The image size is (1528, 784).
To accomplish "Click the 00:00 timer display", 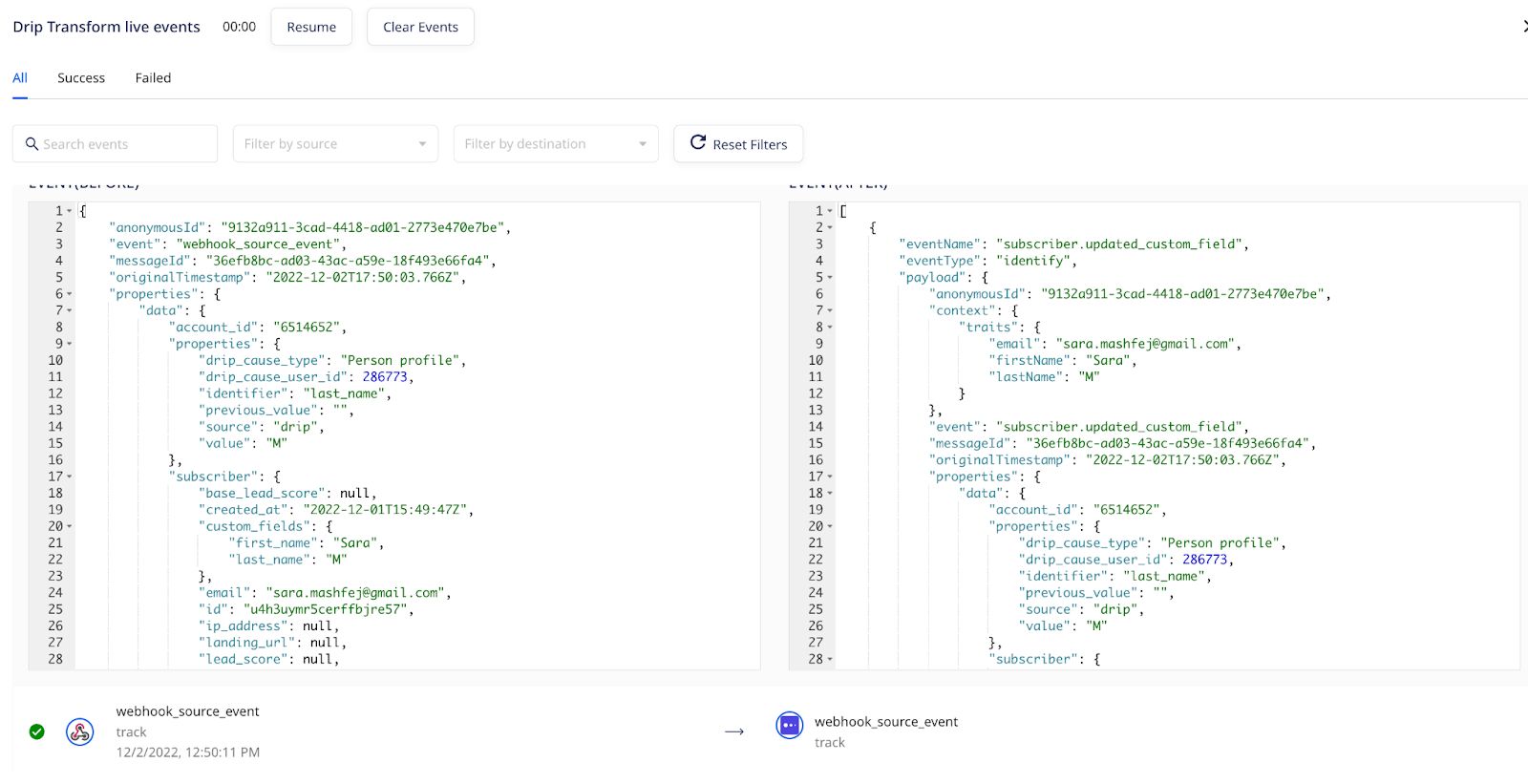I will tap(239, 27).
